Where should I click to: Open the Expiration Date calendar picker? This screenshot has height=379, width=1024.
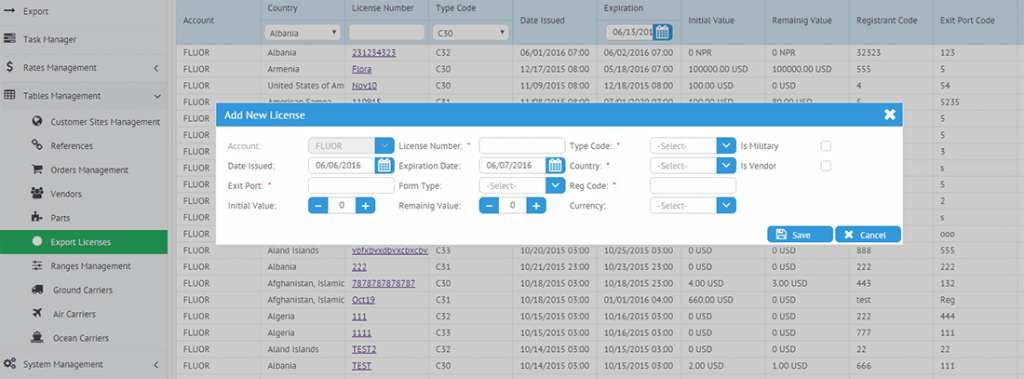tap(556, 165)
